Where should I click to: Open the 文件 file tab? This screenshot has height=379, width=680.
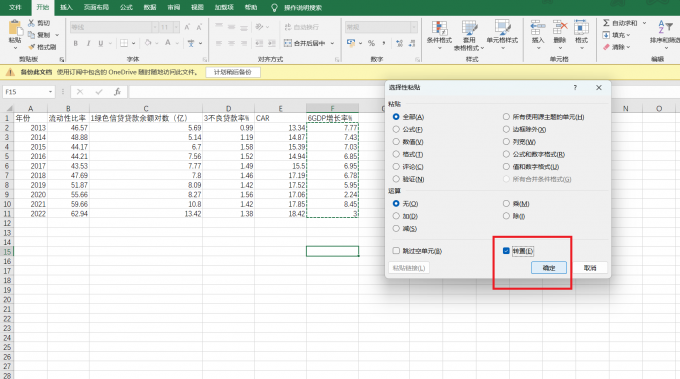(x=15, y=7)
